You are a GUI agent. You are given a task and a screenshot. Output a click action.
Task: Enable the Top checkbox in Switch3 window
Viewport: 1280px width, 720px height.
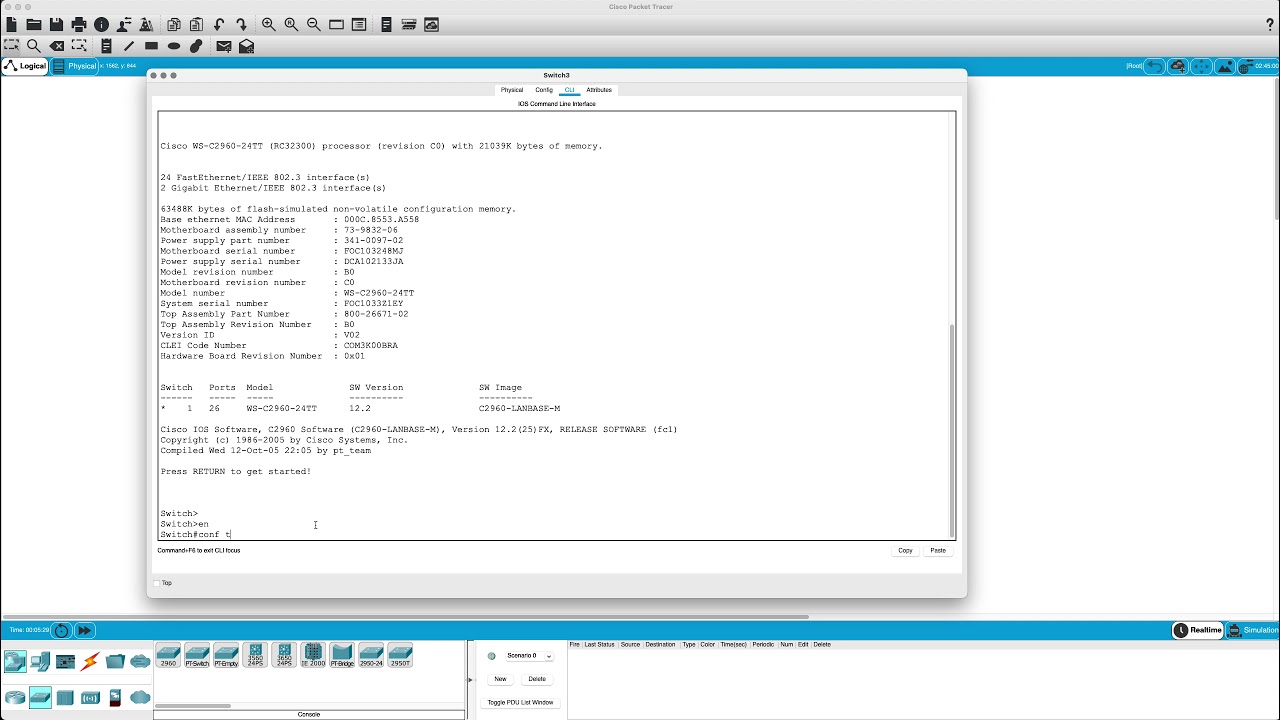click(x=157, y=583)
